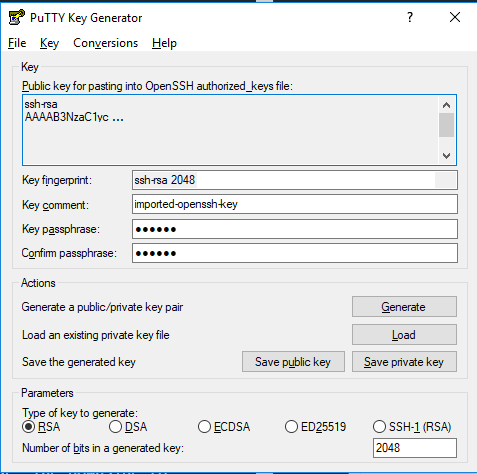
Task: Choose the ECDSA key type
Action: 224,427
